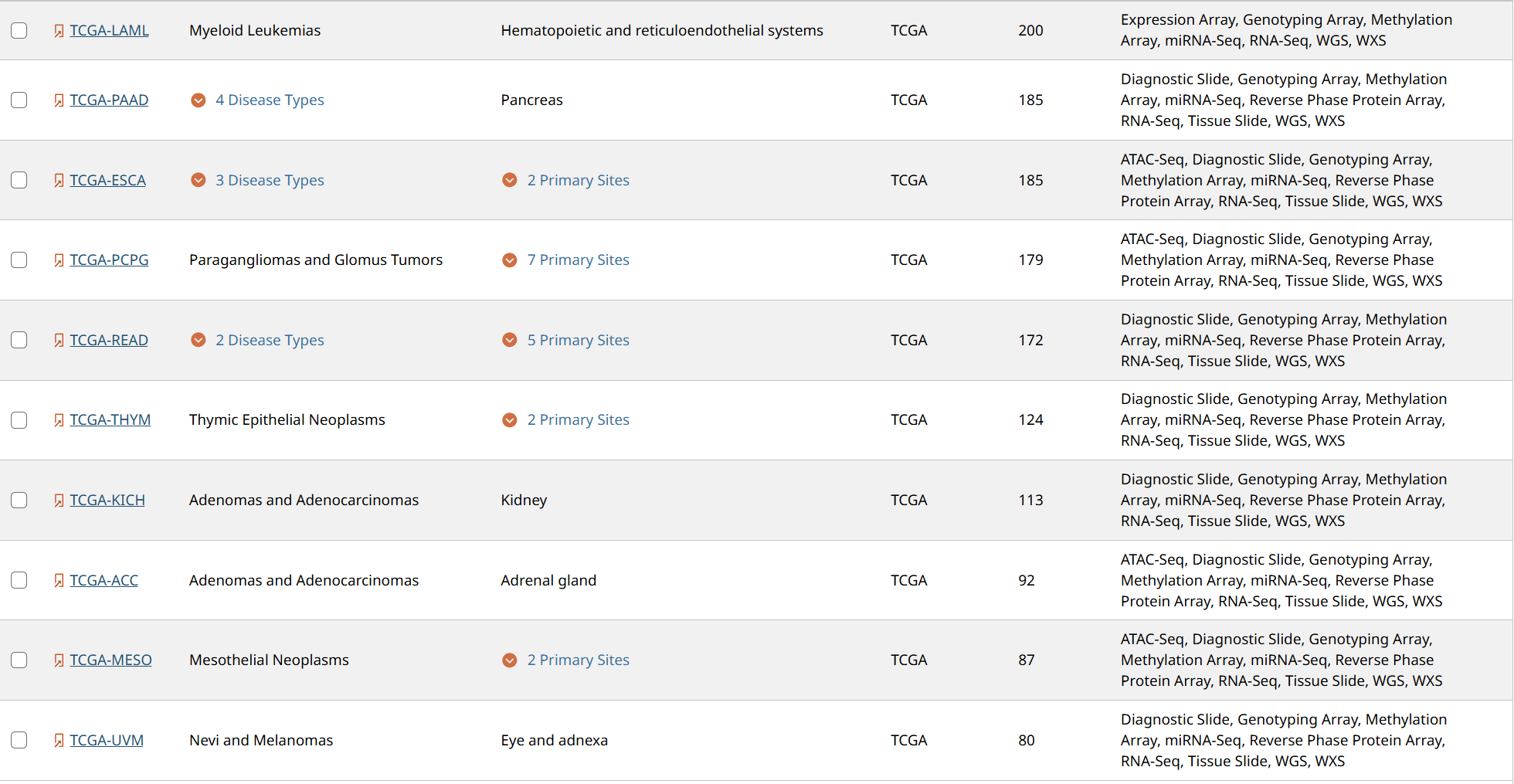Expand 3 Disease Types for TCGA-ESCA
The width and height of the screenshot is (1514, 784).
257,180
